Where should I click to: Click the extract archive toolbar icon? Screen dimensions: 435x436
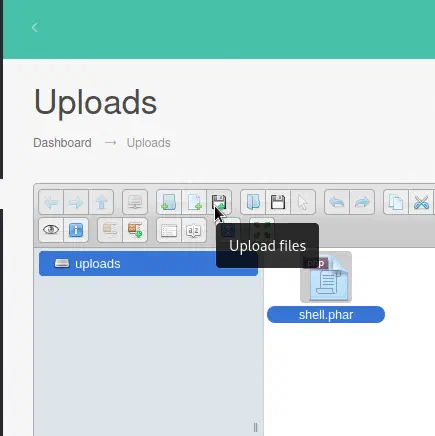[x=110, y=230]
